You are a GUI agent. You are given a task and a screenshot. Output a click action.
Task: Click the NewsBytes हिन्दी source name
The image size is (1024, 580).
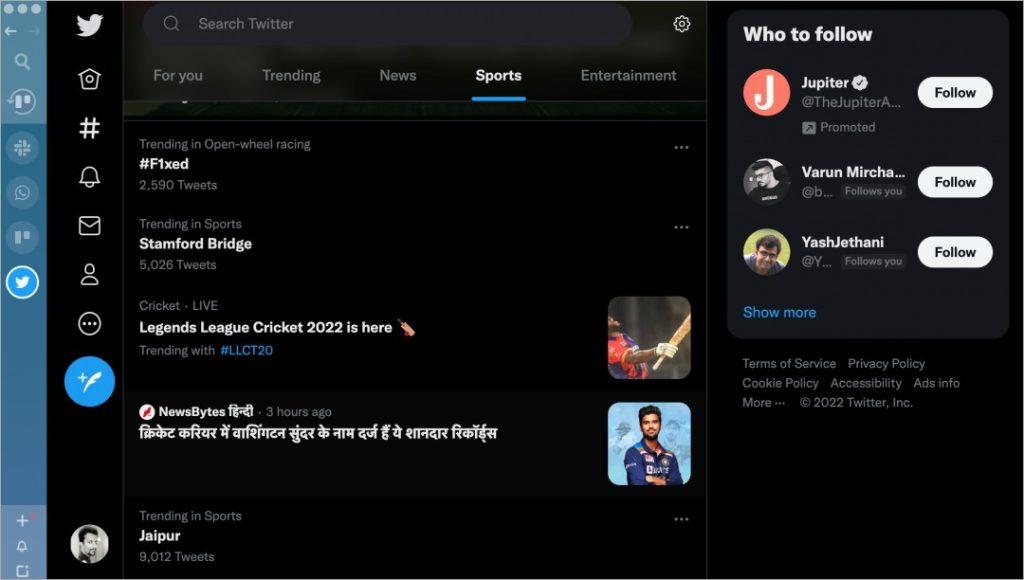(x=206, y=412)
